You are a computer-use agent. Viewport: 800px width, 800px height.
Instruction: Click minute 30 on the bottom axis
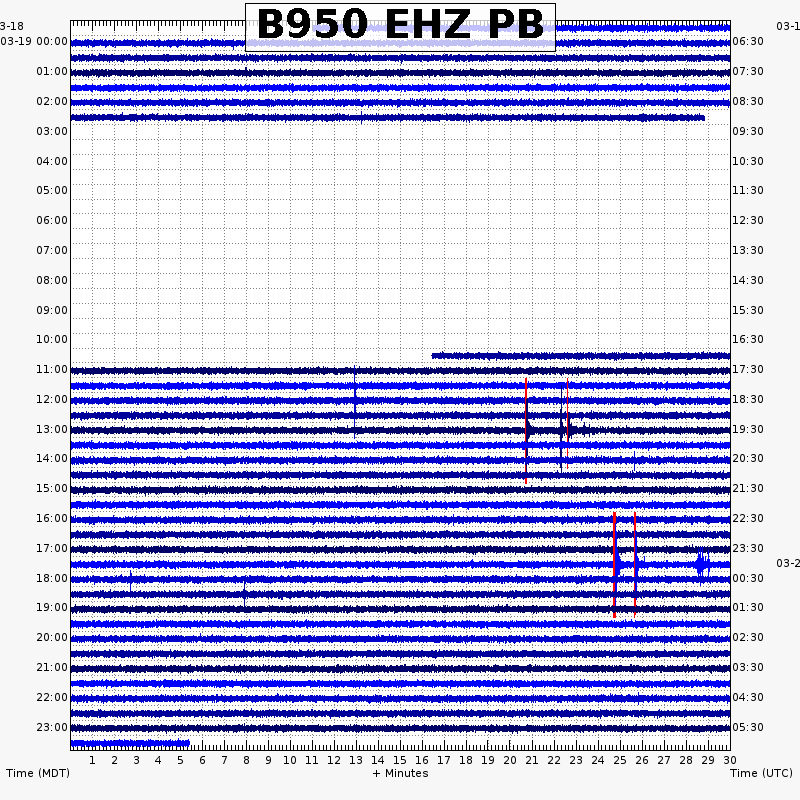(730, 760)
